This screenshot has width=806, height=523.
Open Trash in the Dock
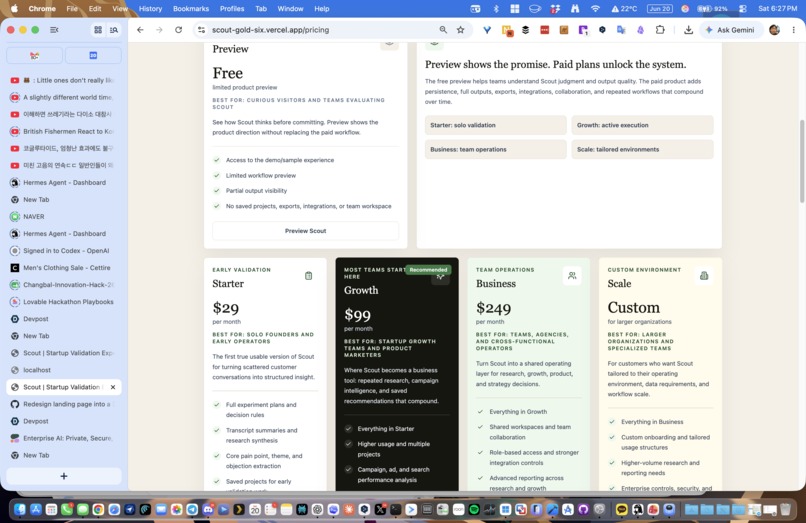[x=785, y=510]
